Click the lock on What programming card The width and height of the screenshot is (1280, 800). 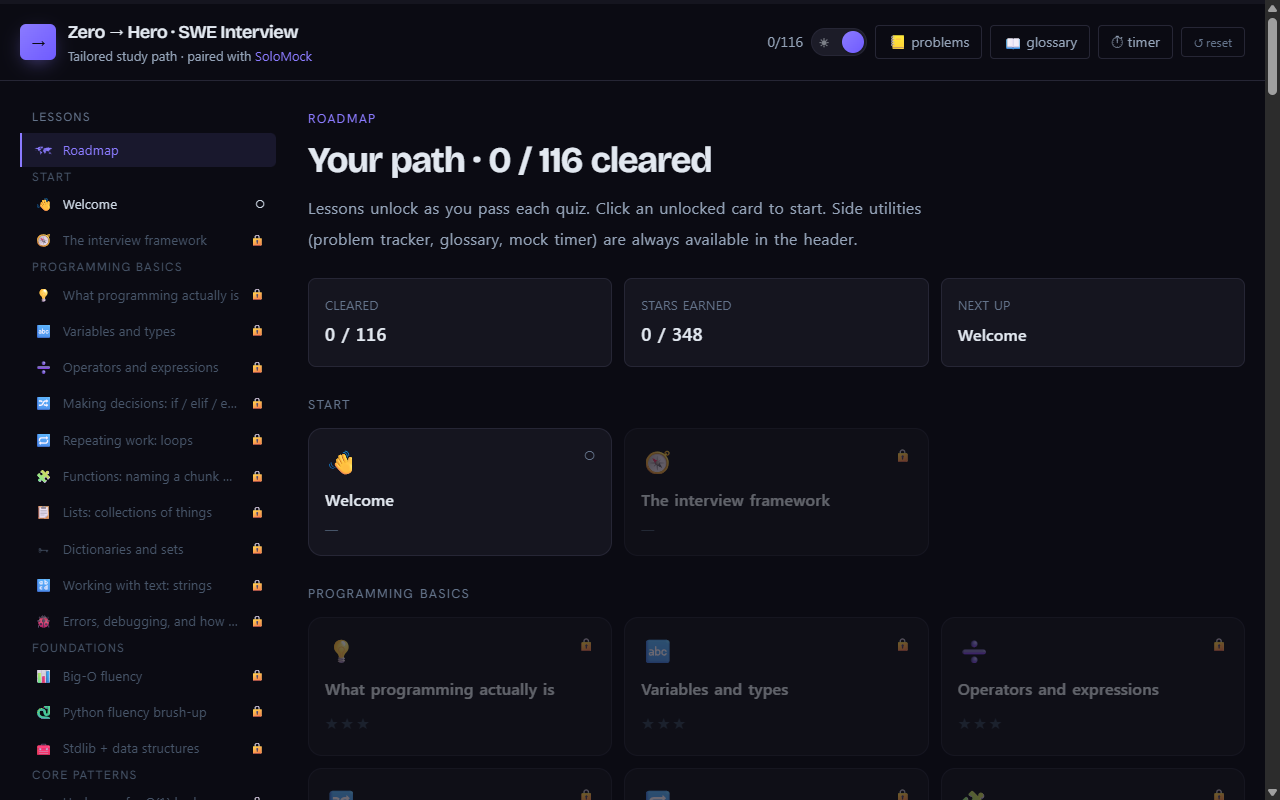(586, 644)
